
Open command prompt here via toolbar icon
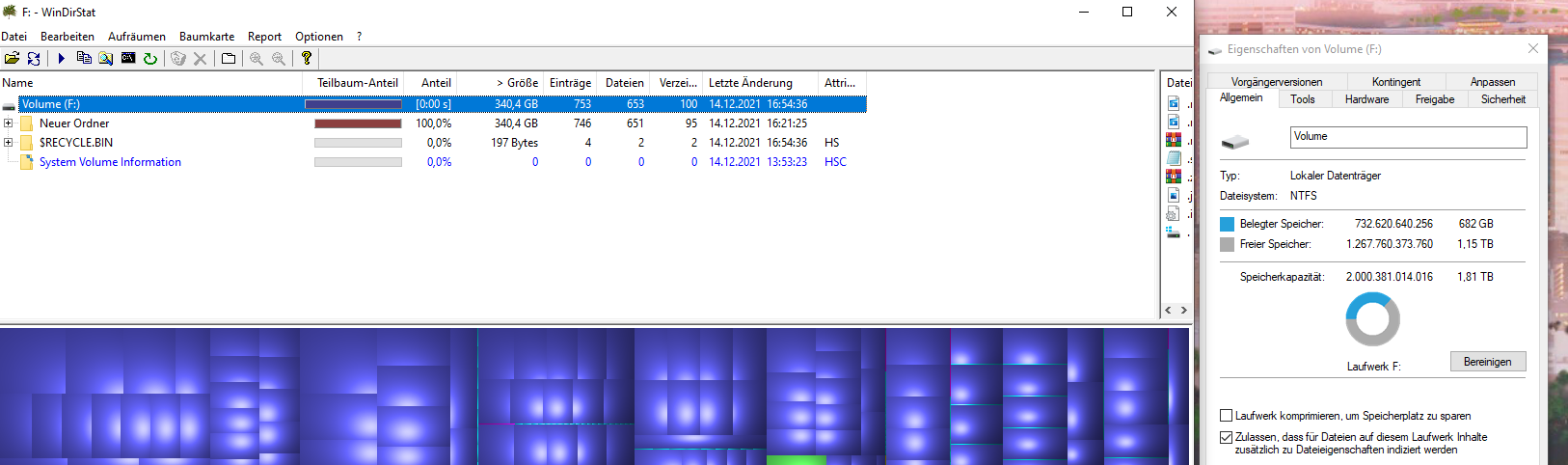tap(128, 59)
